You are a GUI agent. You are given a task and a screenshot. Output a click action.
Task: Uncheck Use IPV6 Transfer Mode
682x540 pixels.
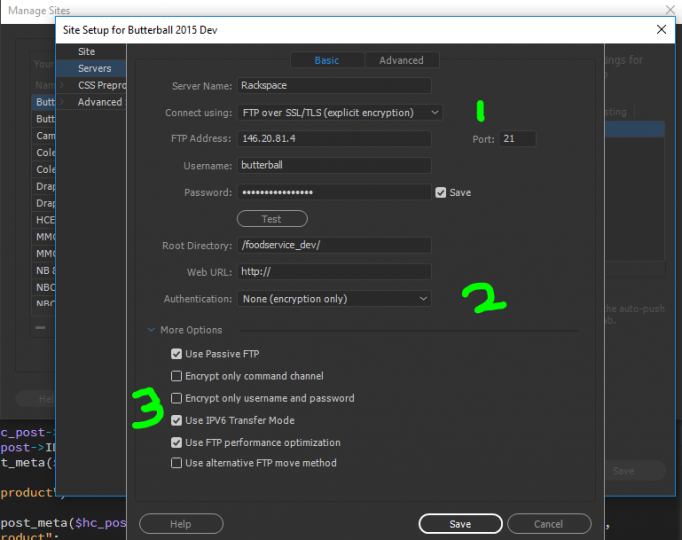pyautogui.click(x=177, y=420)
